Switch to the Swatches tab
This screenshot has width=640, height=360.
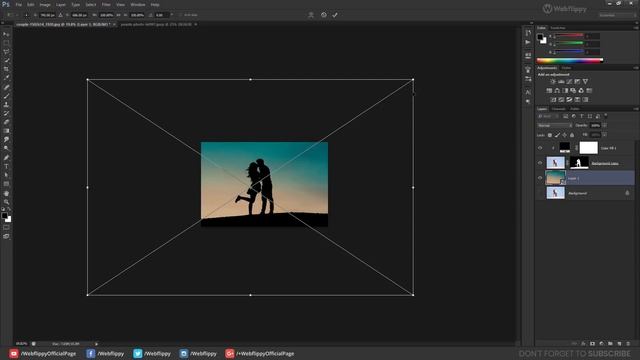(x=558, y=28)
